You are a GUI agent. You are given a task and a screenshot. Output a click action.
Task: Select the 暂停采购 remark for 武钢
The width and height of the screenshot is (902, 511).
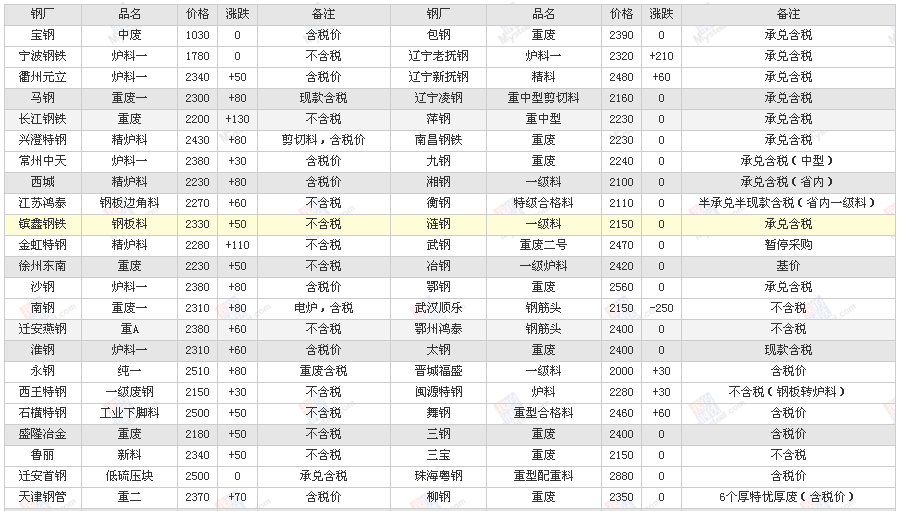[x=788, y=245]
